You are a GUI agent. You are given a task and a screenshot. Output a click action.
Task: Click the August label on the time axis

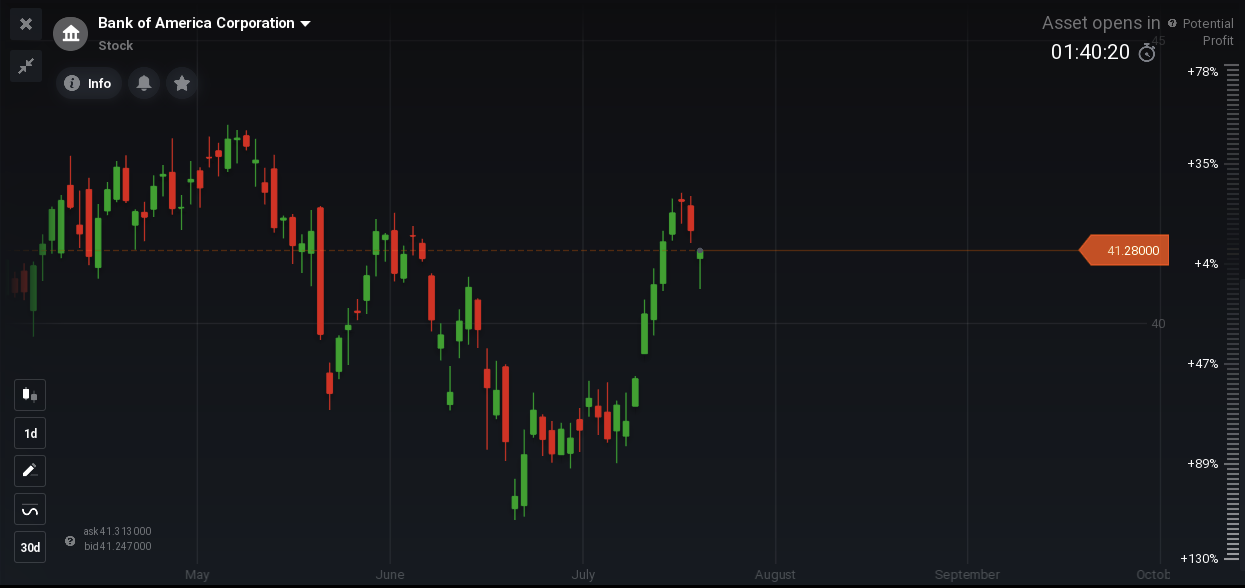click(x=775, y=575)
